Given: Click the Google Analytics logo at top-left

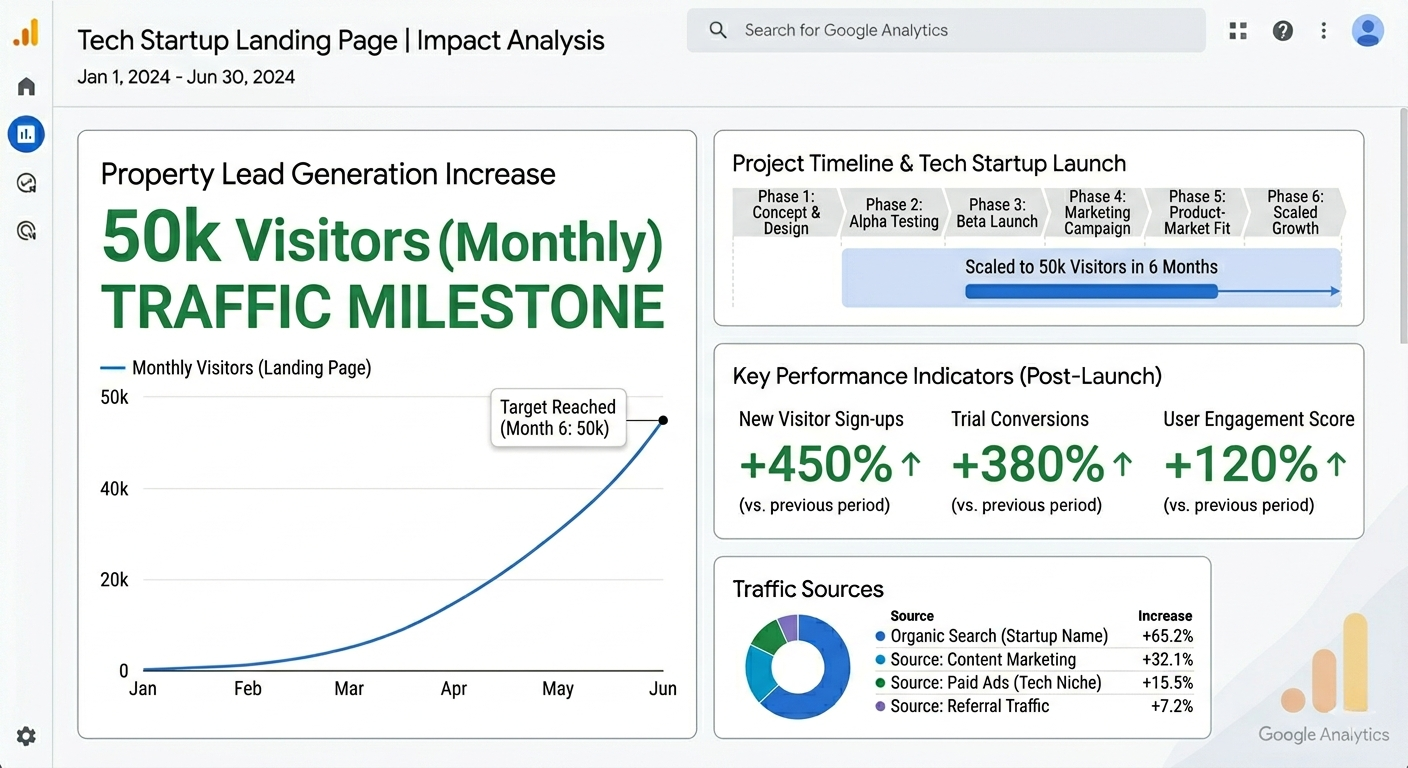Looking at the screenshot, I should coord(27,33).
